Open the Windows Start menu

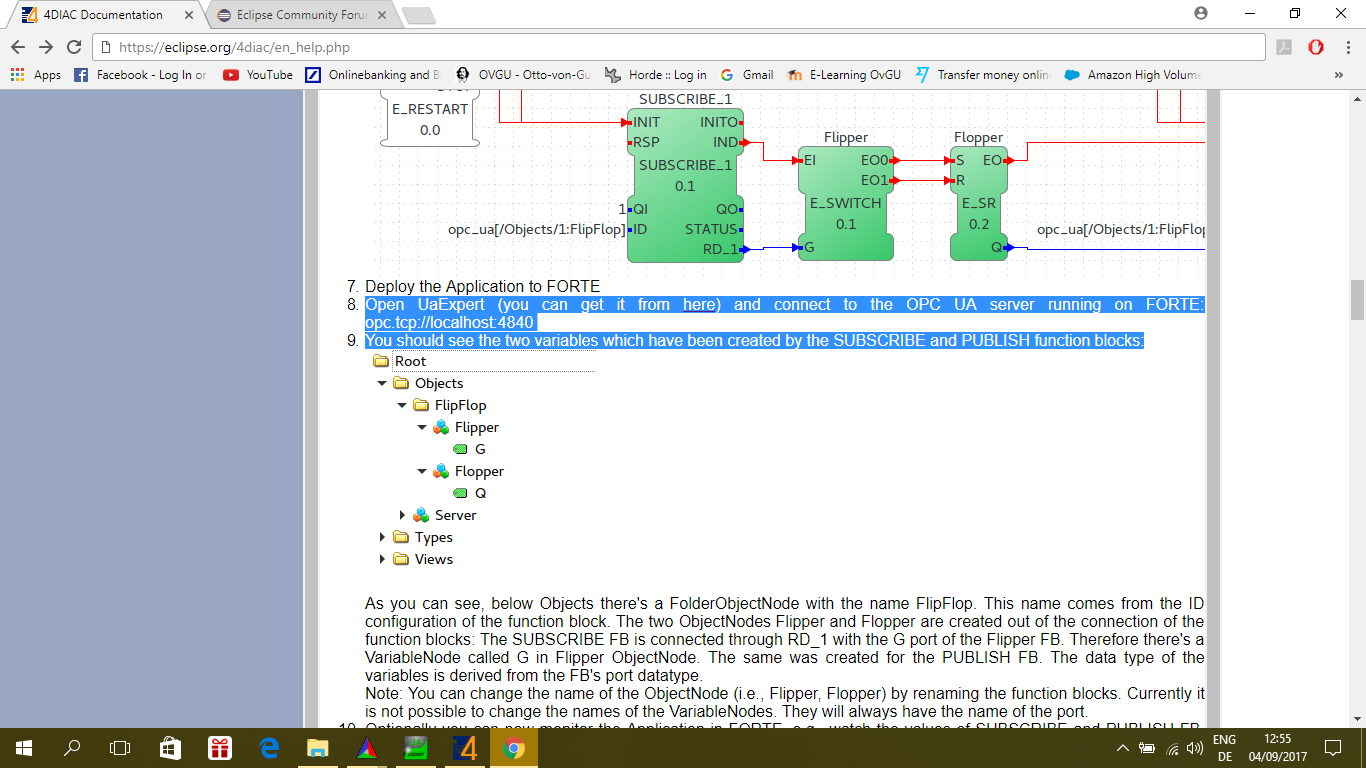[23, 747]
